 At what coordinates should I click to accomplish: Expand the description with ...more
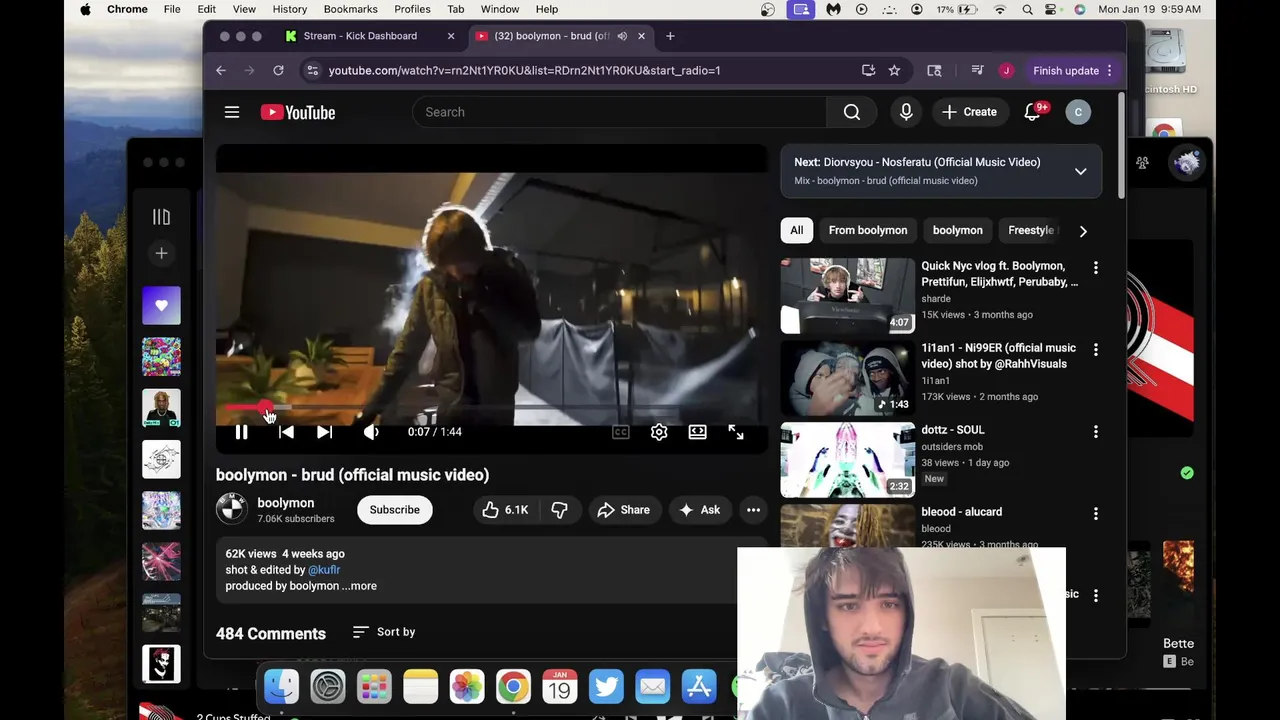point(359,586)
